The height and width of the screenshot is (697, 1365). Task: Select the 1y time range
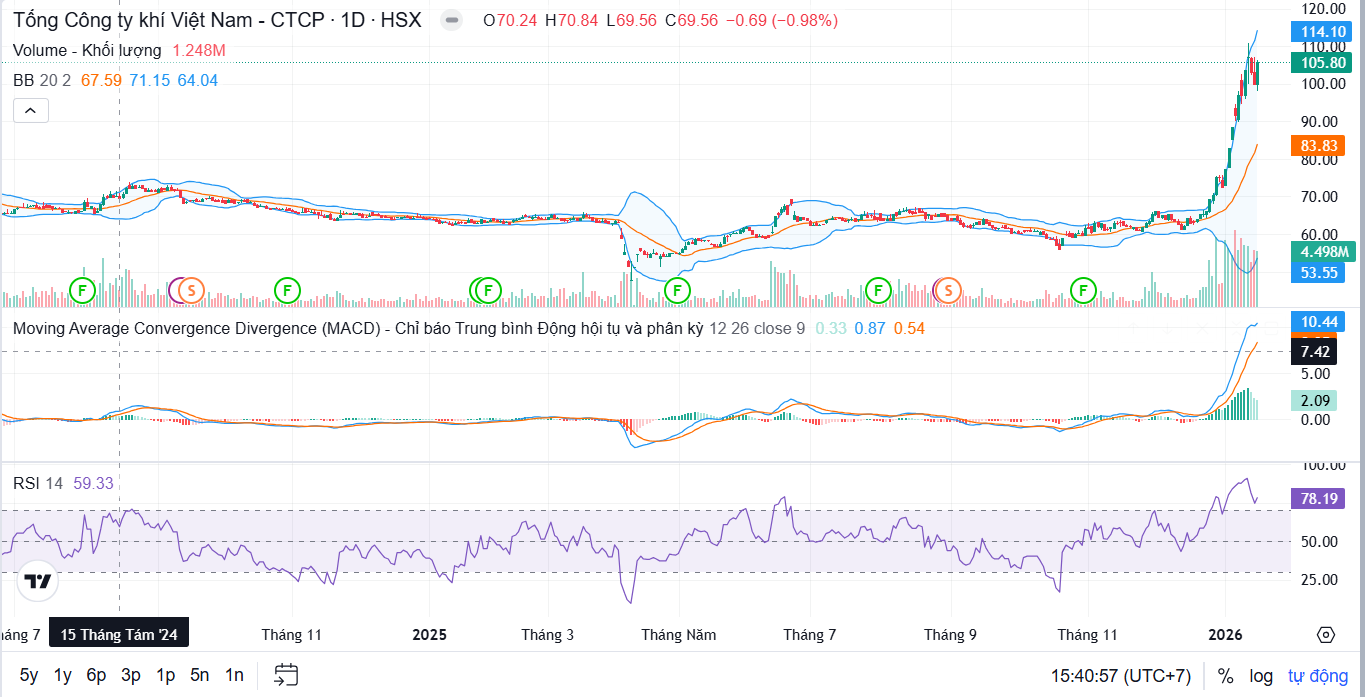pyautogui.click(x=62, y=675)
